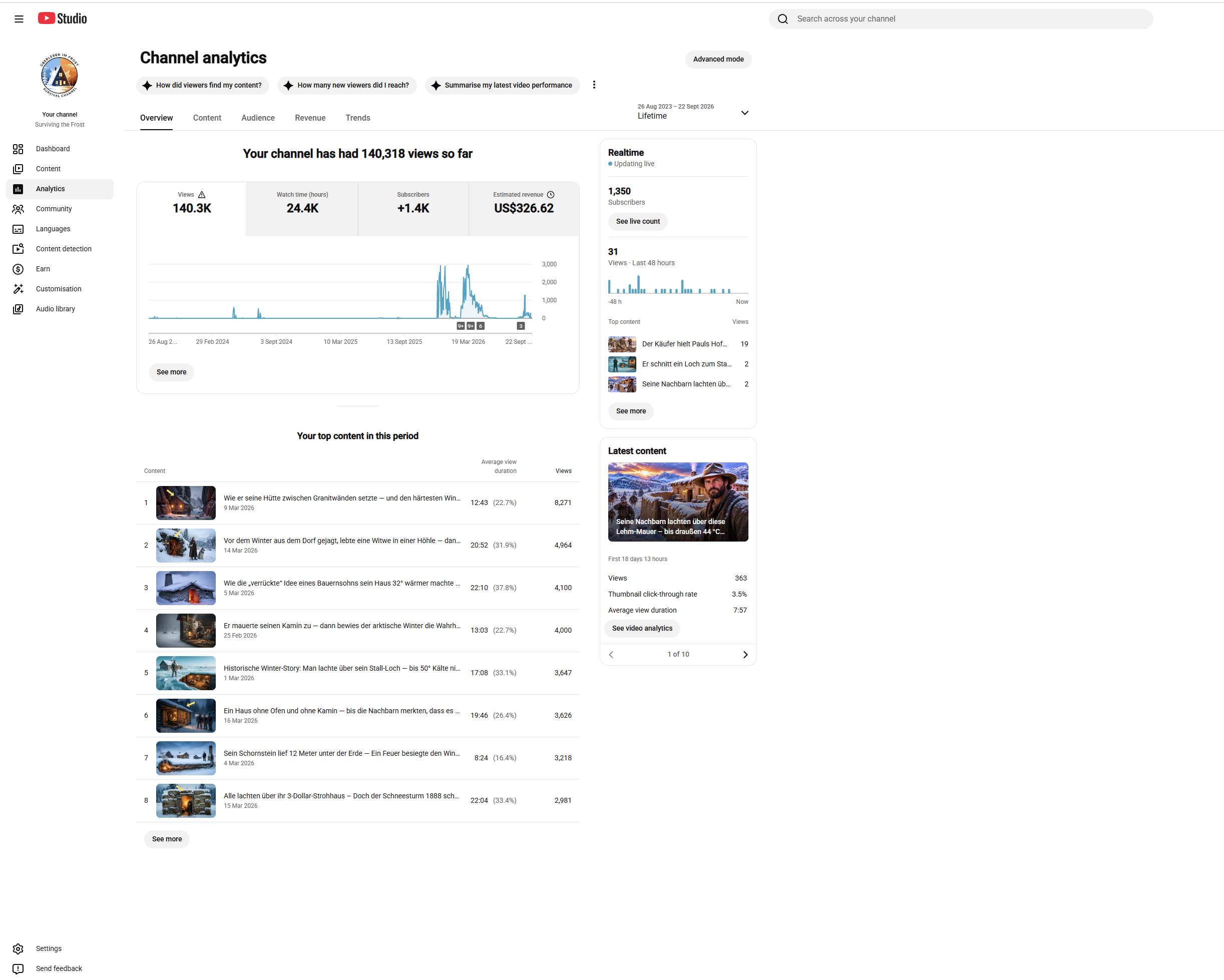Click the YouTube Studio logo
Screen dimensions: 1224x980
pyautogui.click(x=63, y=19)
